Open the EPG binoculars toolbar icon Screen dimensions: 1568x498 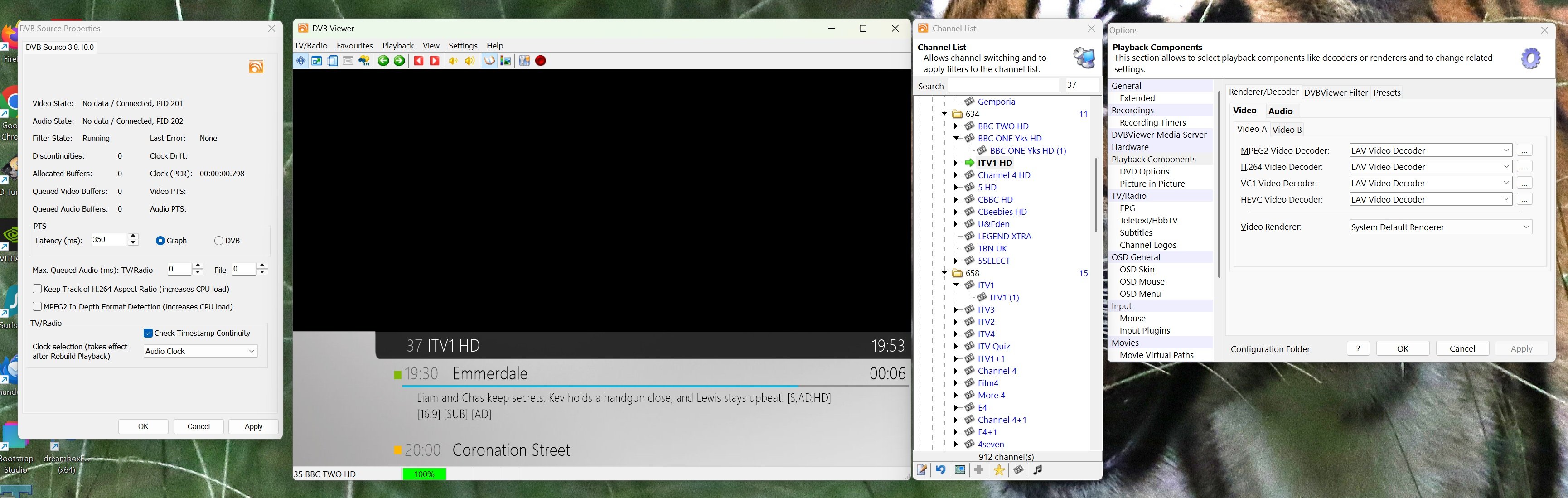364,61
